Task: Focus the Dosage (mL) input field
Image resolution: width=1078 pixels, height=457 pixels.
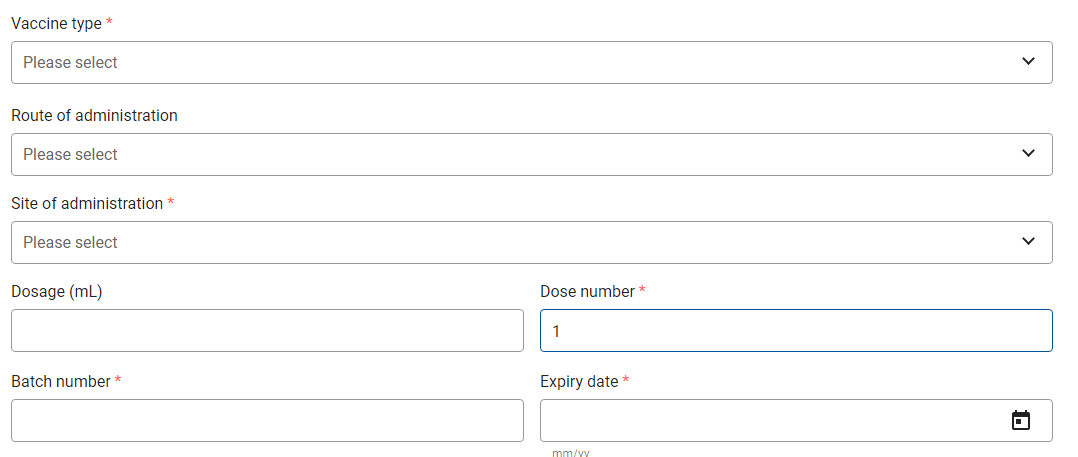Action: tap(267, 331)
